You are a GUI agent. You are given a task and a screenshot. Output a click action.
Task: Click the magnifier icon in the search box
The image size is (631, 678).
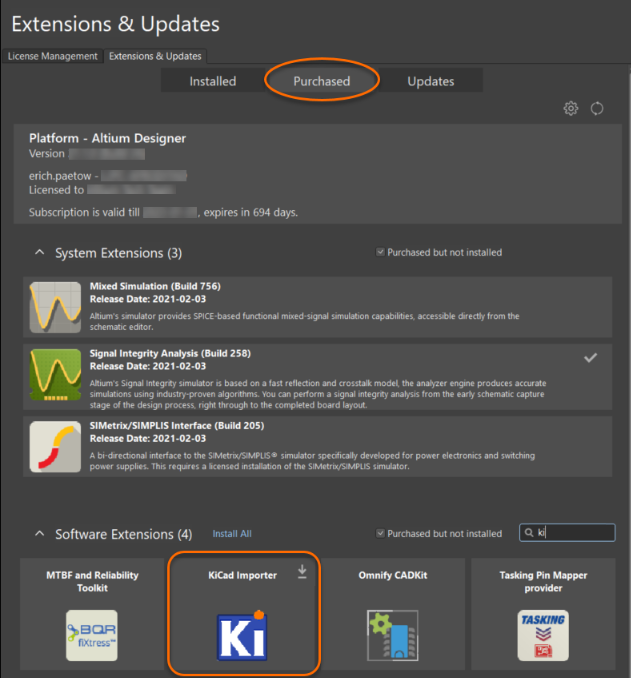529,533
